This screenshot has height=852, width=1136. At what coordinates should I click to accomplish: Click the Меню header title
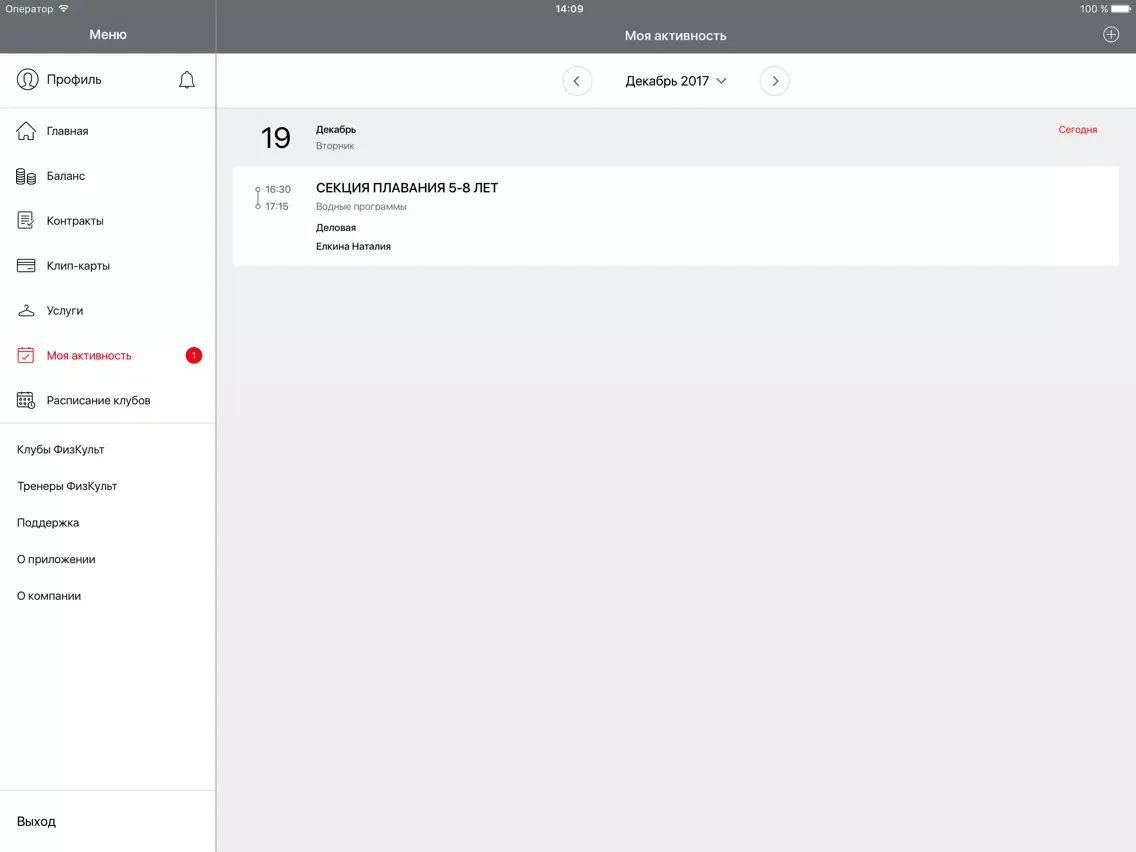pyautogui.click(x=108, y=35)
